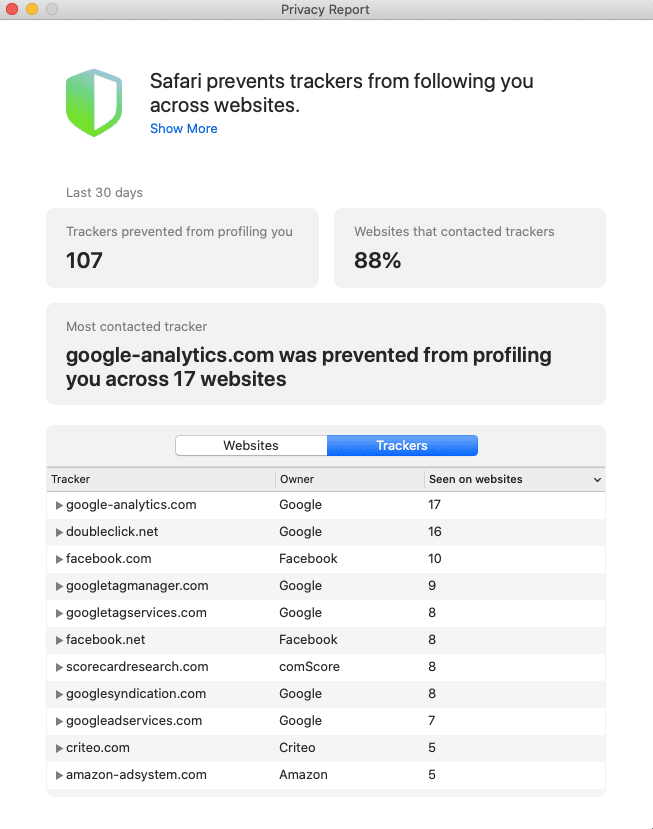653x829 pixels.
Task: Expand googletagmanager.com disclosure triangle
Action: [59, 586]
